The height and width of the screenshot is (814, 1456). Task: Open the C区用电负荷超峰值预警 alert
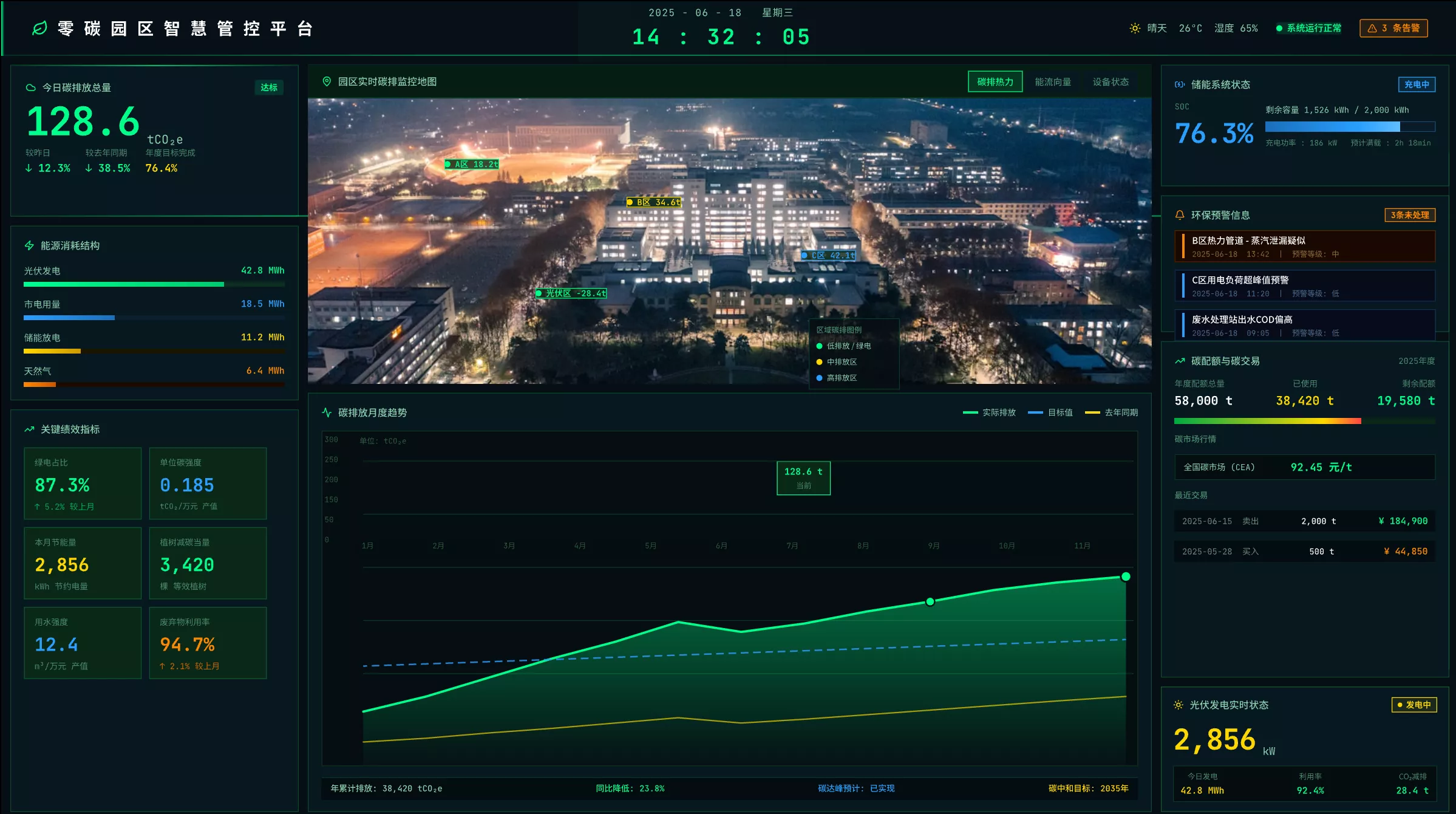tap(1305, 286)
